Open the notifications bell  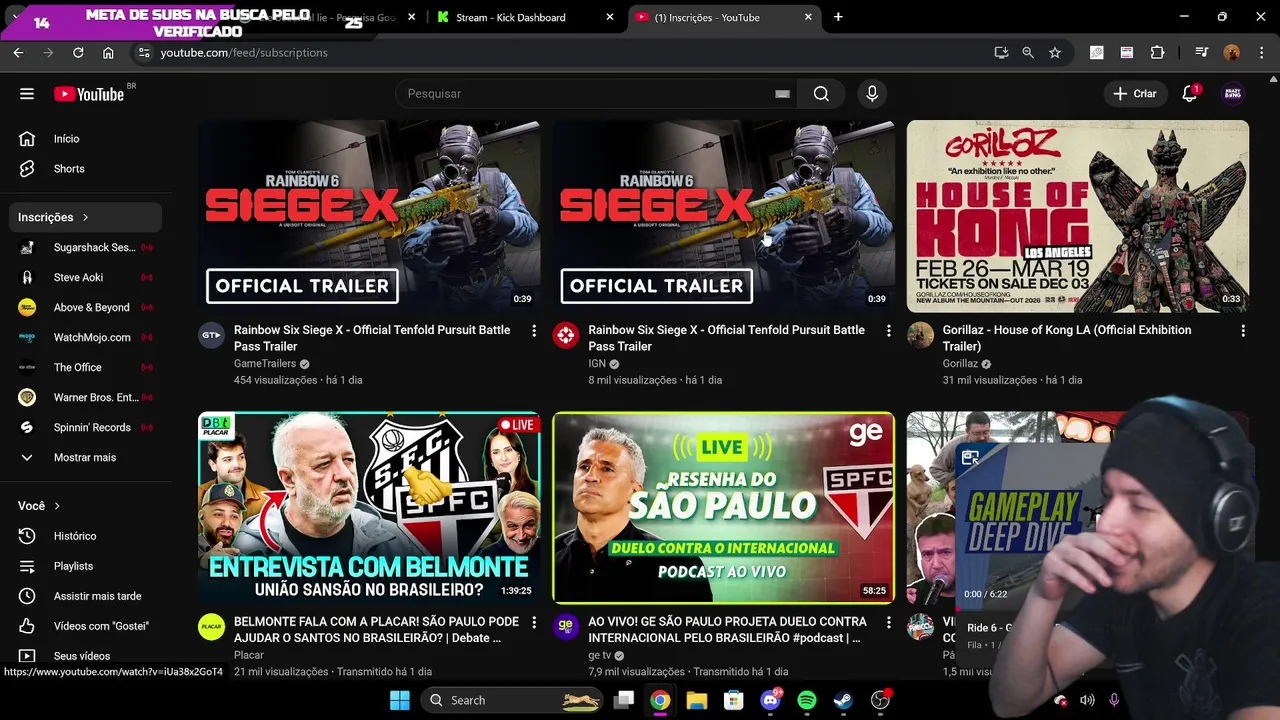[1190, 94]
